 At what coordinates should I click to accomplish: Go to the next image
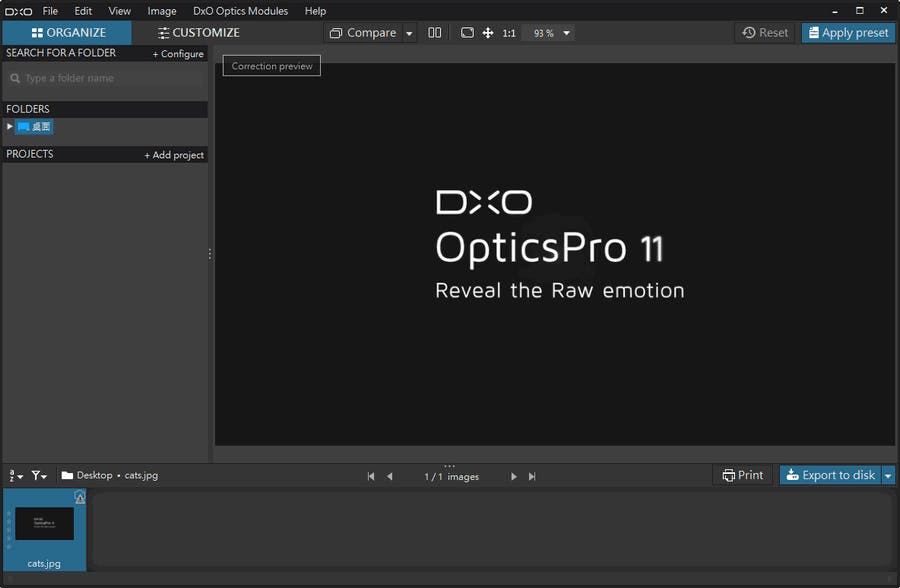click(514, 477)
